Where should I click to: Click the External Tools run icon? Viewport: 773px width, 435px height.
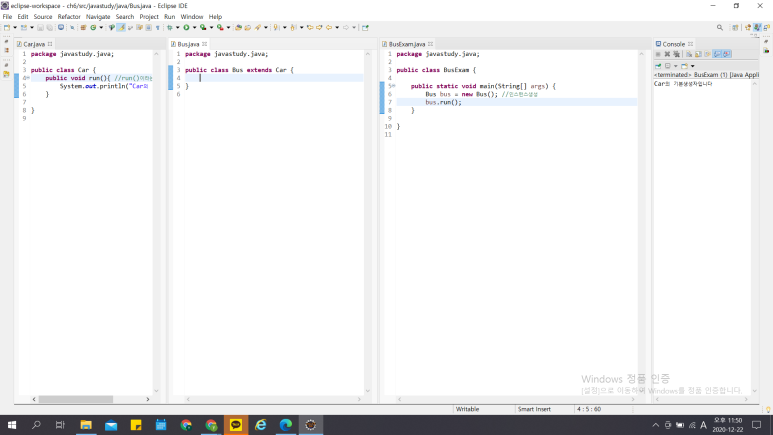coord(220,28)
